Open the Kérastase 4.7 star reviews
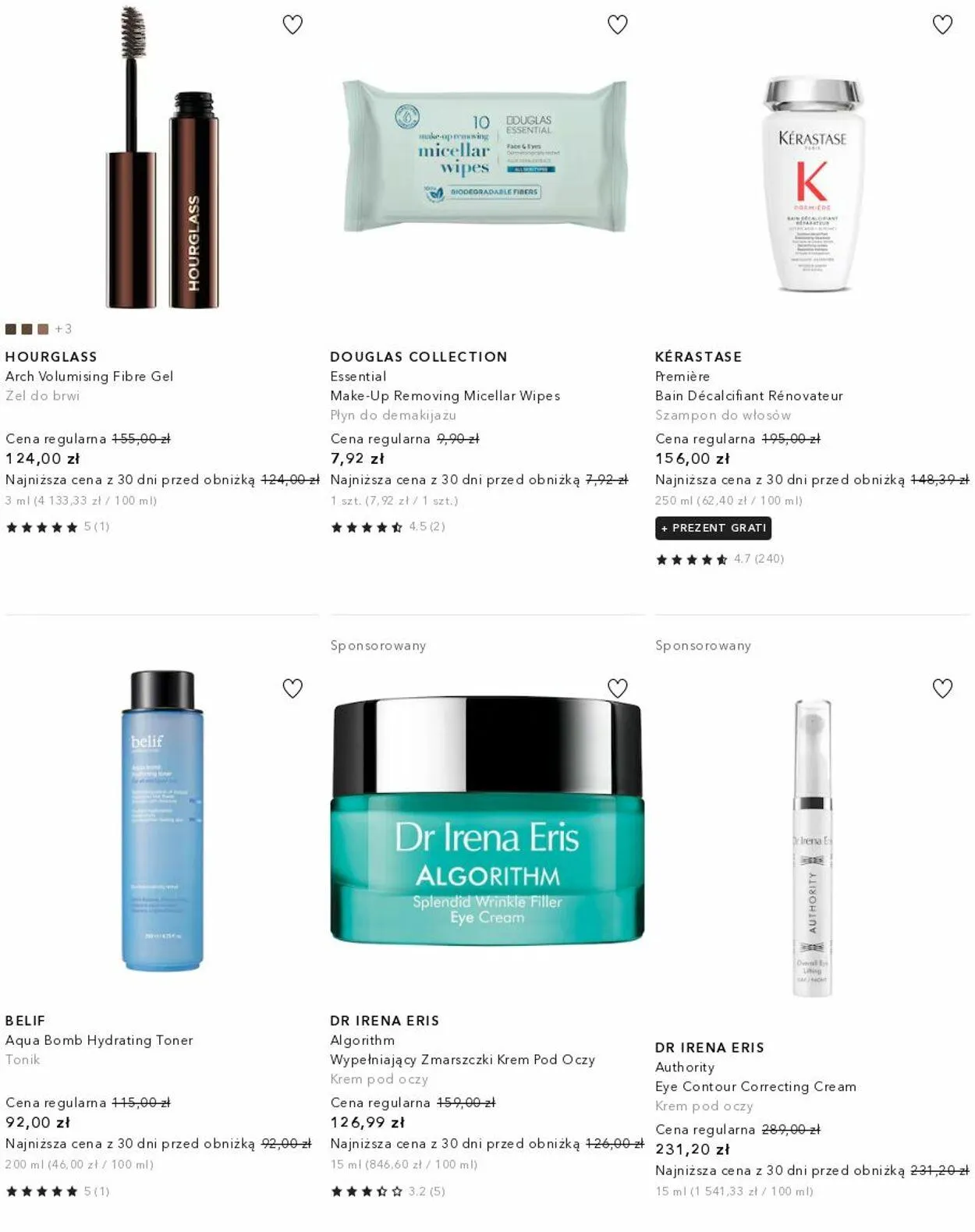The height and width of the screenshot is (1232, 975). click(x=719, y=559)
